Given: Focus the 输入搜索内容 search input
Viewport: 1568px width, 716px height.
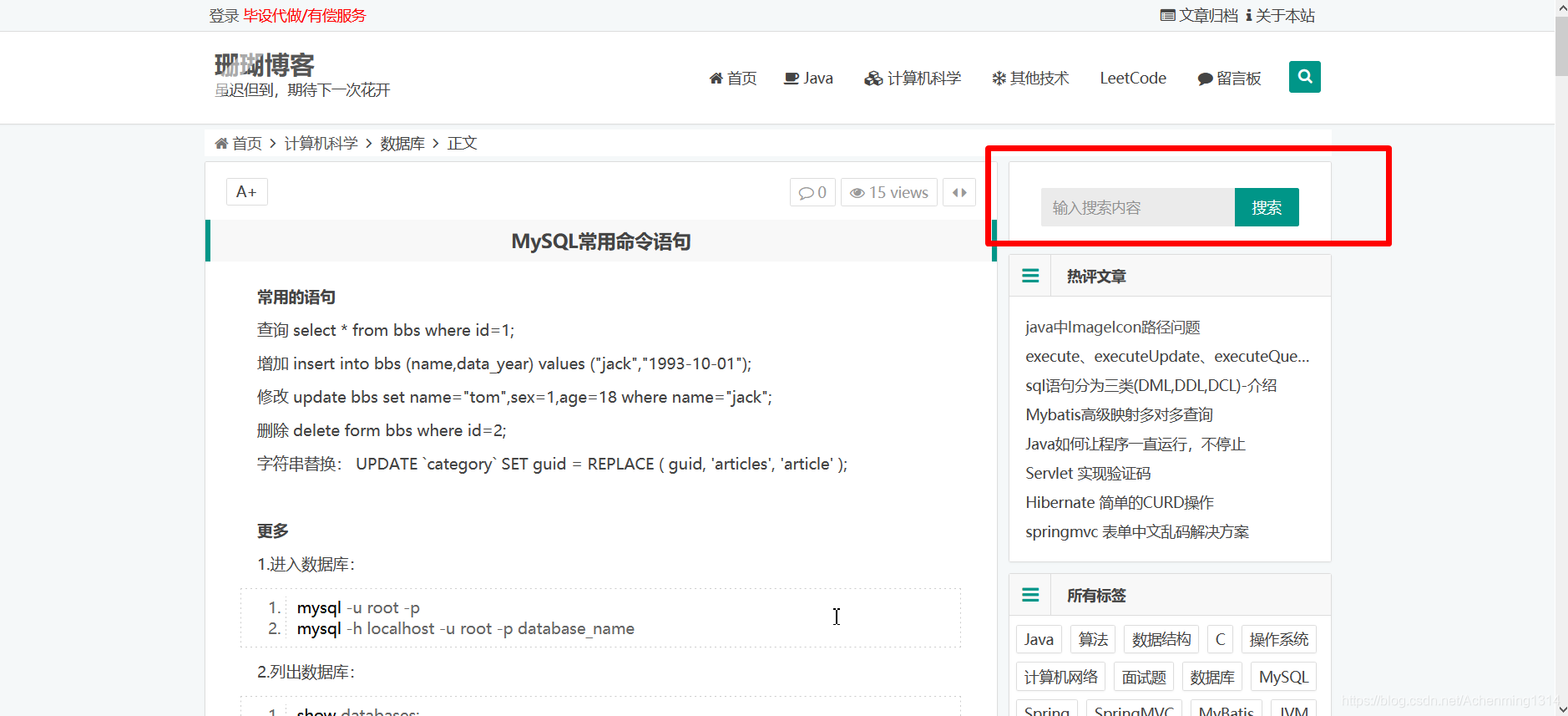Looking at the screenshot, I should tap(1137, 207).
